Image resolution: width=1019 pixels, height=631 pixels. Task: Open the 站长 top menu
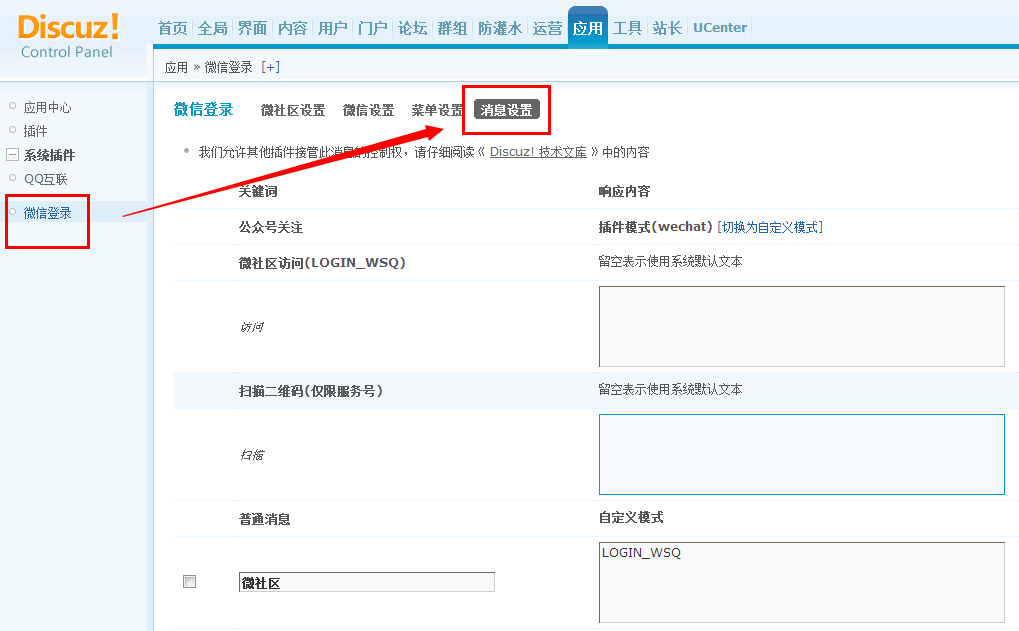(x=667, y=28)
